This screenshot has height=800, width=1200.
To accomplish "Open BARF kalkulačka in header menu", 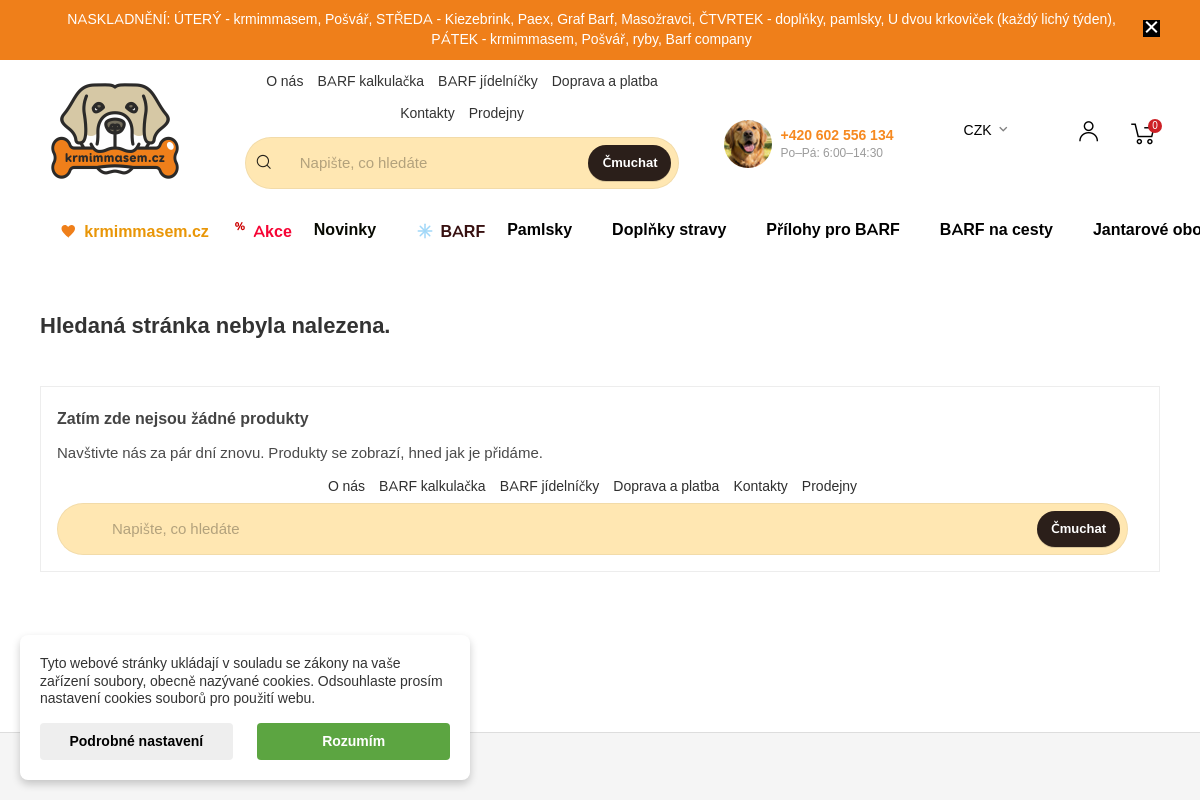I will coord(371,81).
